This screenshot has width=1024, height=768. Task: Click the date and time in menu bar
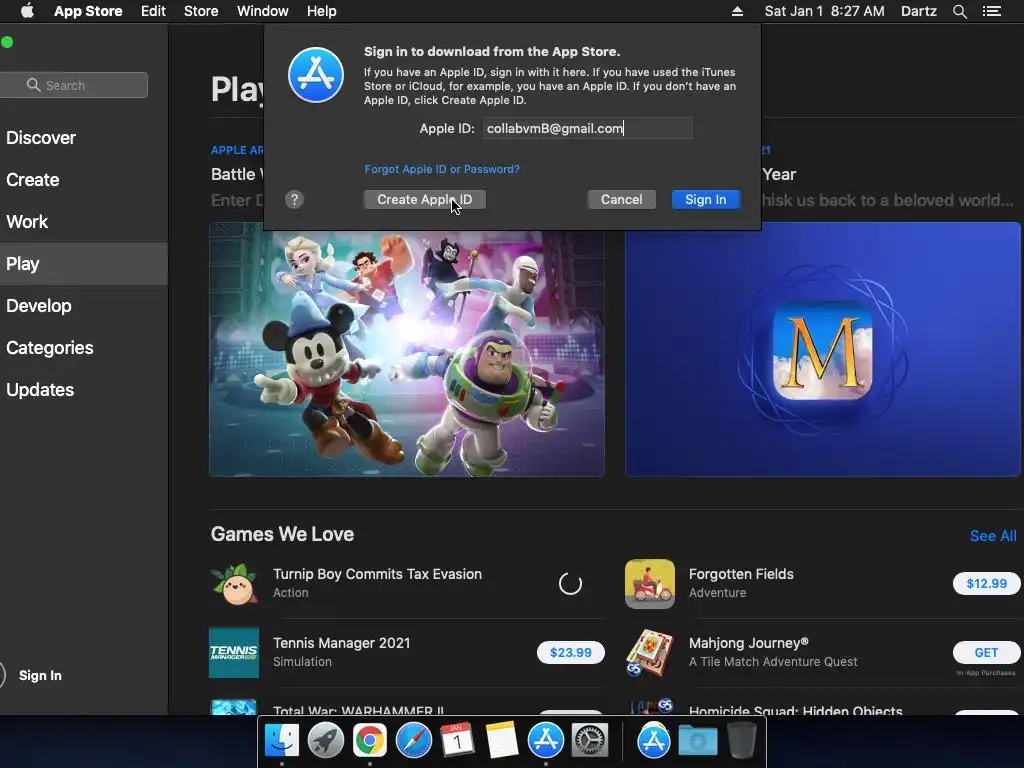(x=824, y=11)
